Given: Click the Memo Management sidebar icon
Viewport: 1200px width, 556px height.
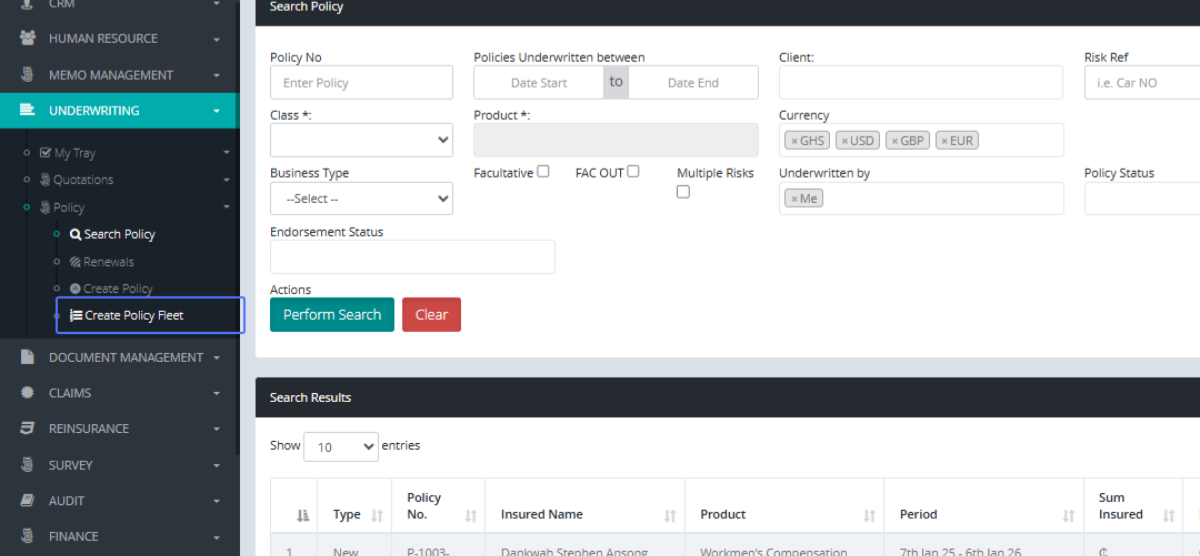Looking at the screenshot, I should click(28, 75).
